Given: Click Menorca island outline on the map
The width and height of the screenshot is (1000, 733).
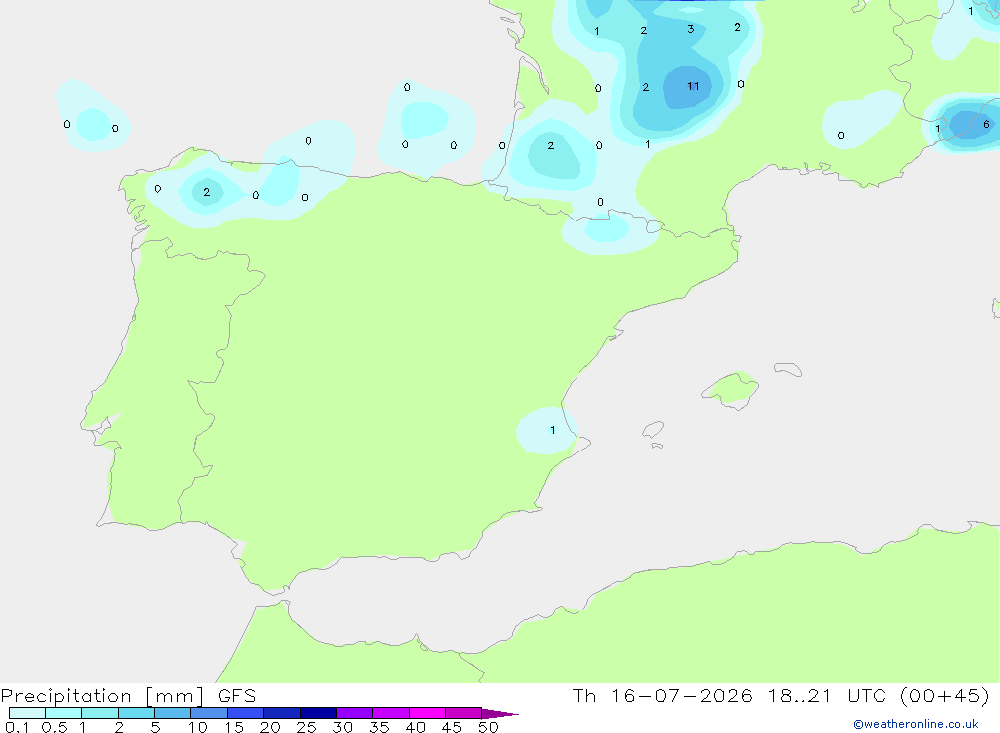Looking at the screenshot, I should click(x=788, y=369).
